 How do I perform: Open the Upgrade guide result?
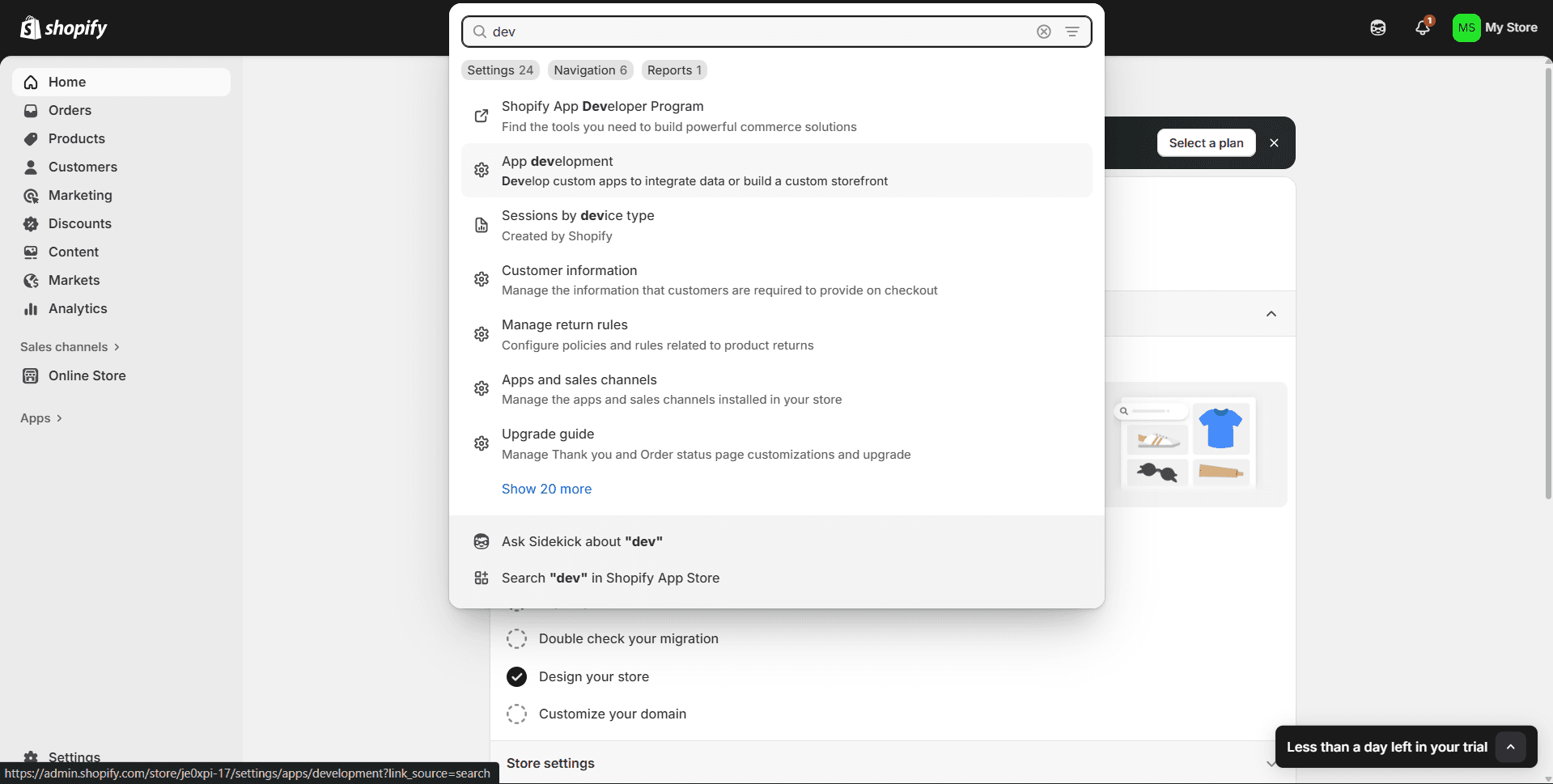pyautogui.click(x=777, y=443)
